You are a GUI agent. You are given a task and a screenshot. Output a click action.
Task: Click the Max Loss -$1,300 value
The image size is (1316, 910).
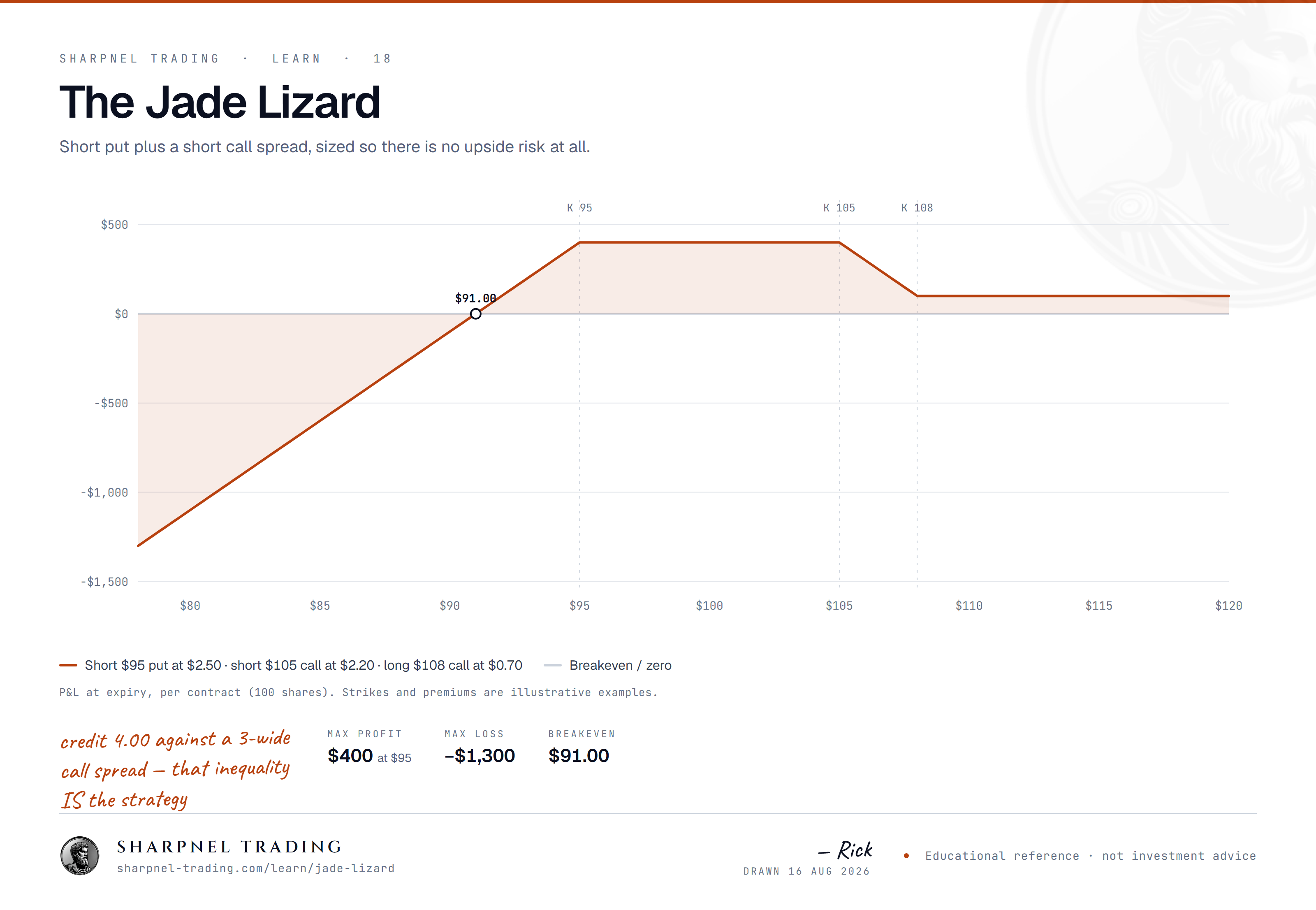[480, 756]
